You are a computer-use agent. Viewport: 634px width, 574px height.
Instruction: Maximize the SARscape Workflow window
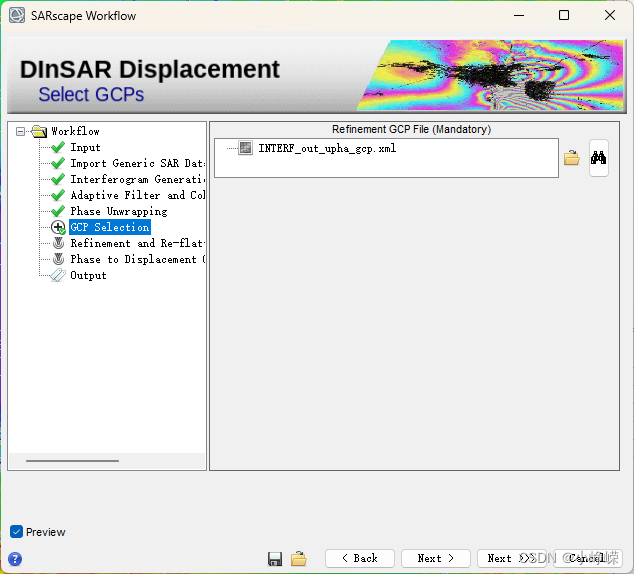click(564, 15)
